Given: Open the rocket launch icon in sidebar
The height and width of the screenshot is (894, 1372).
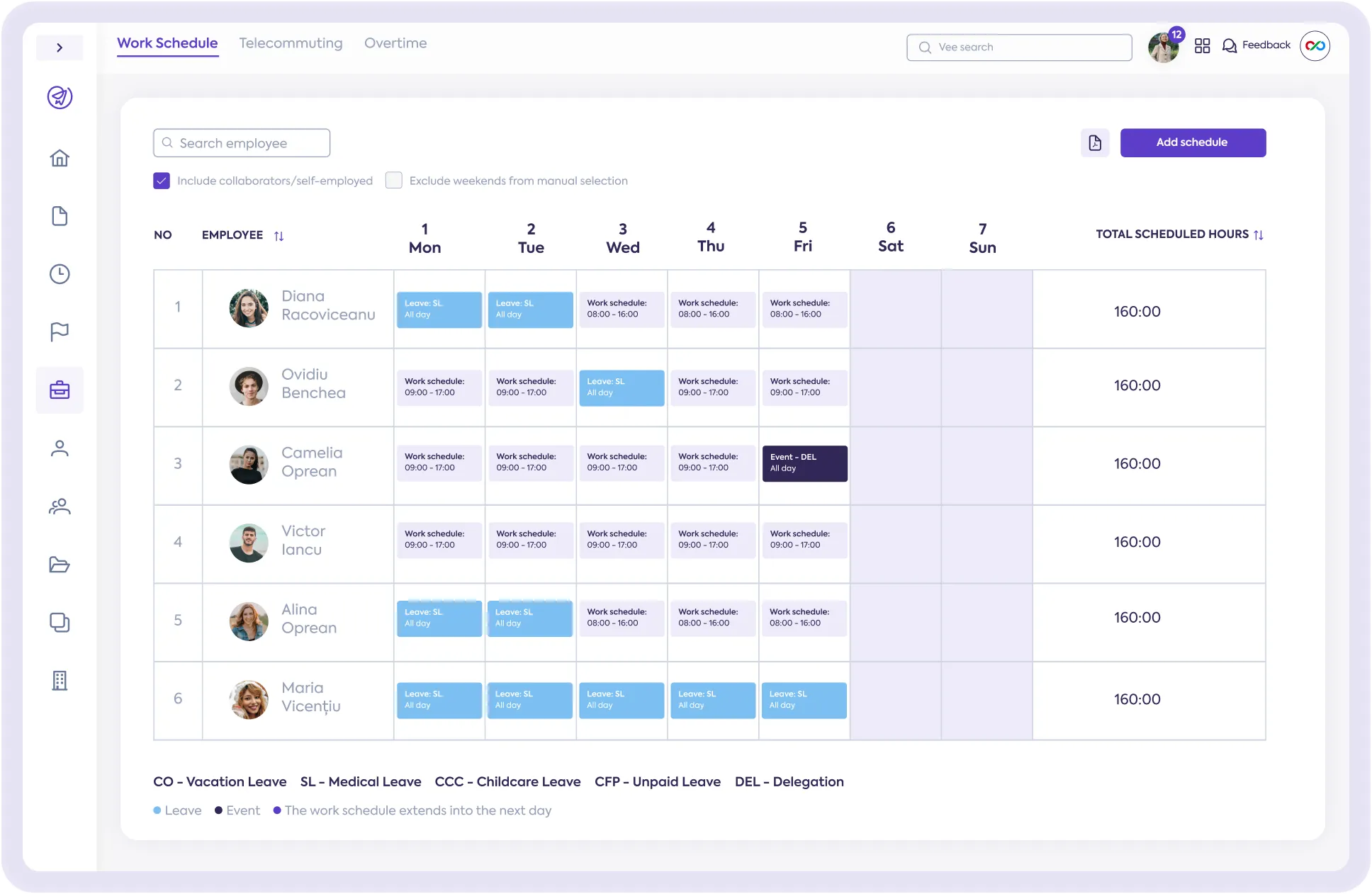Looking at the screenshot, I should 60,97.
